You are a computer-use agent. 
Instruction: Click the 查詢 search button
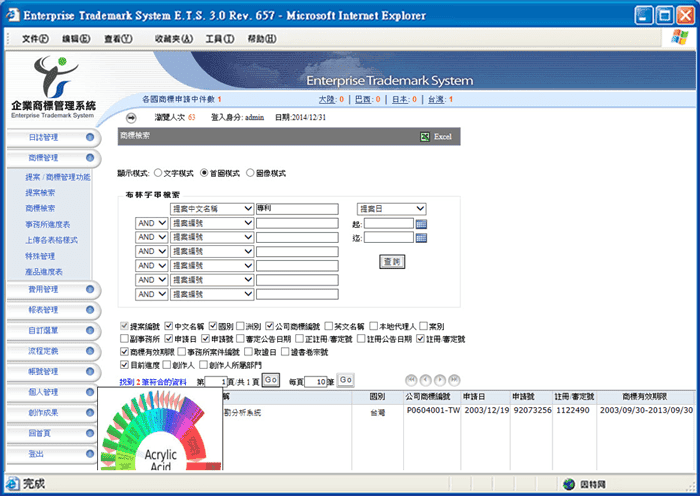point(392,261)
